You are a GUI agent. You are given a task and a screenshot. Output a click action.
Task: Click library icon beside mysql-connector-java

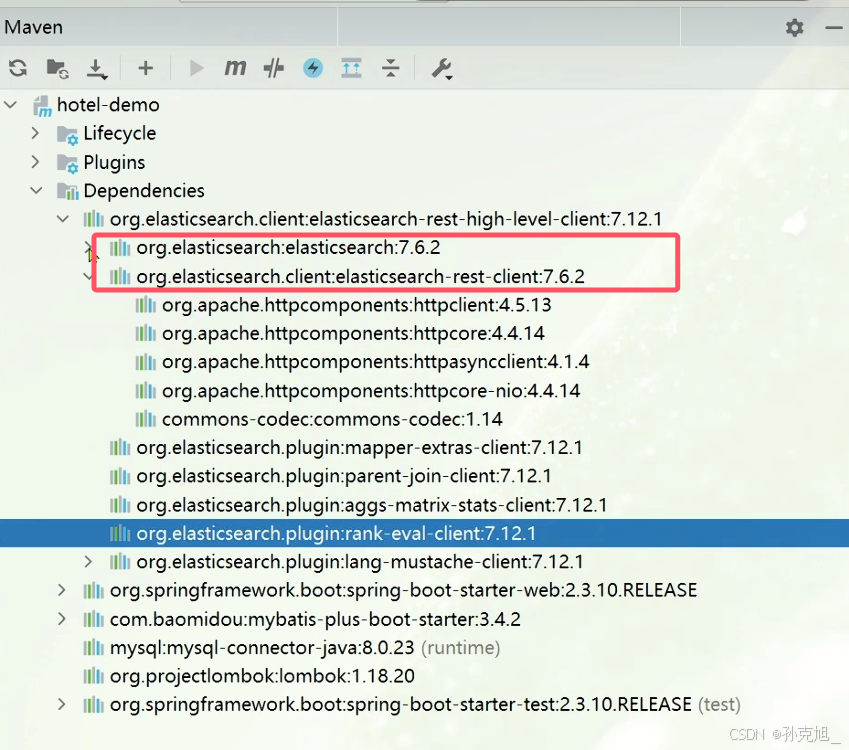click(93, 647)
